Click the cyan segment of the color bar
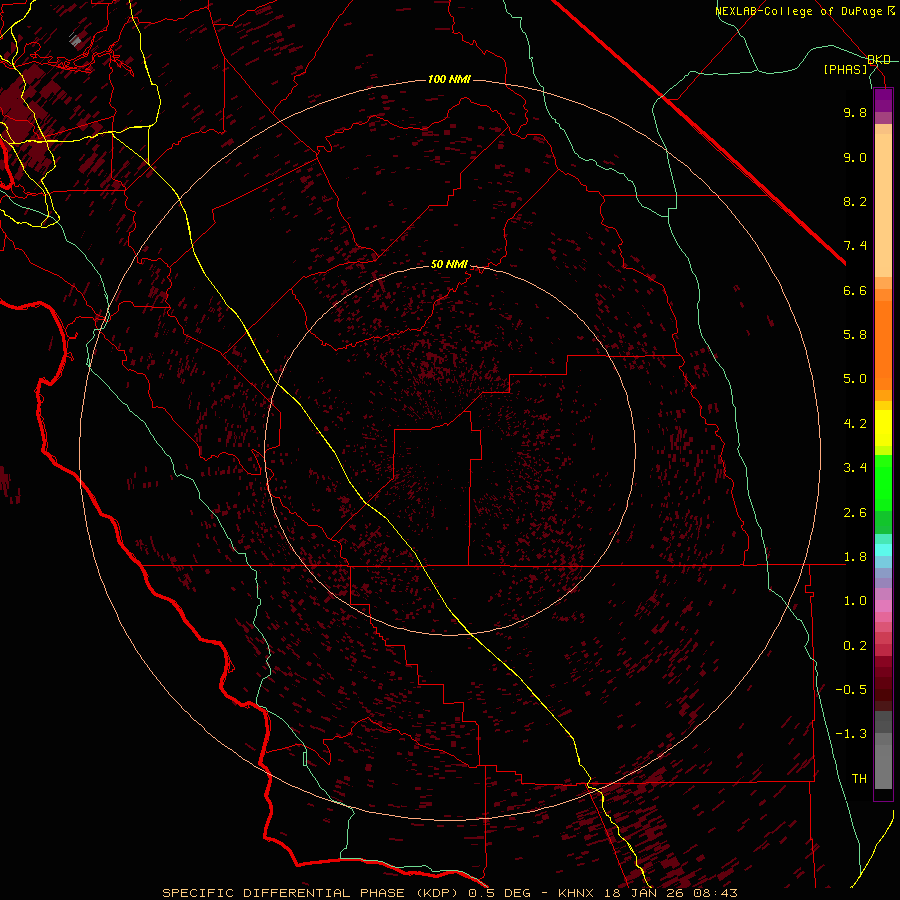Image resolution: width=900 pixels, height=900 pixels. [x=883, y=550]
